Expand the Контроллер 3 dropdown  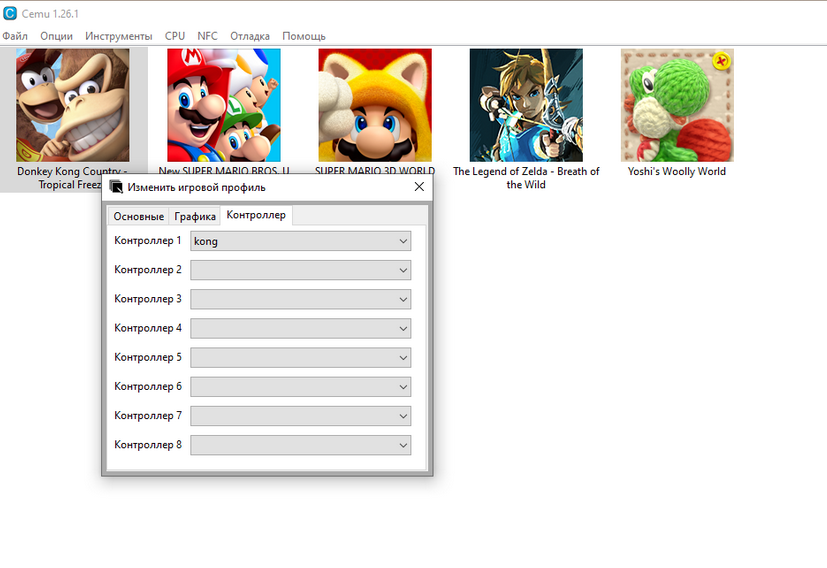(301, 299)
